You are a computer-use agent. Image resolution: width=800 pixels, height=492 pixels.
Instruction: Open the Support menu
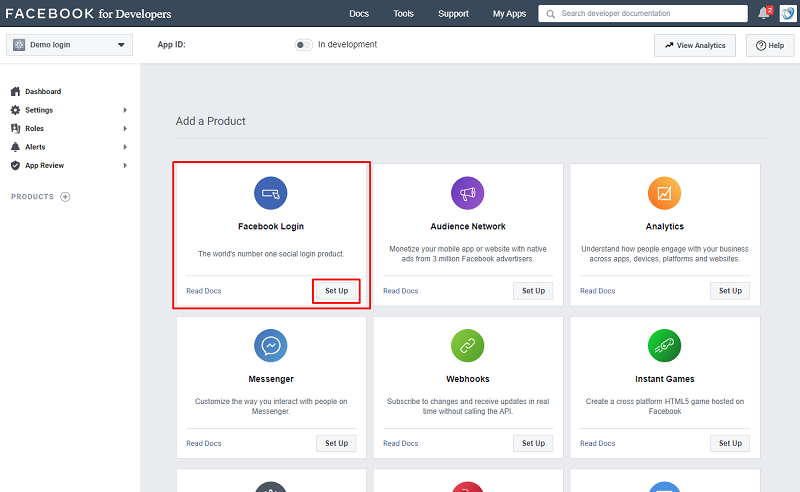453,14
